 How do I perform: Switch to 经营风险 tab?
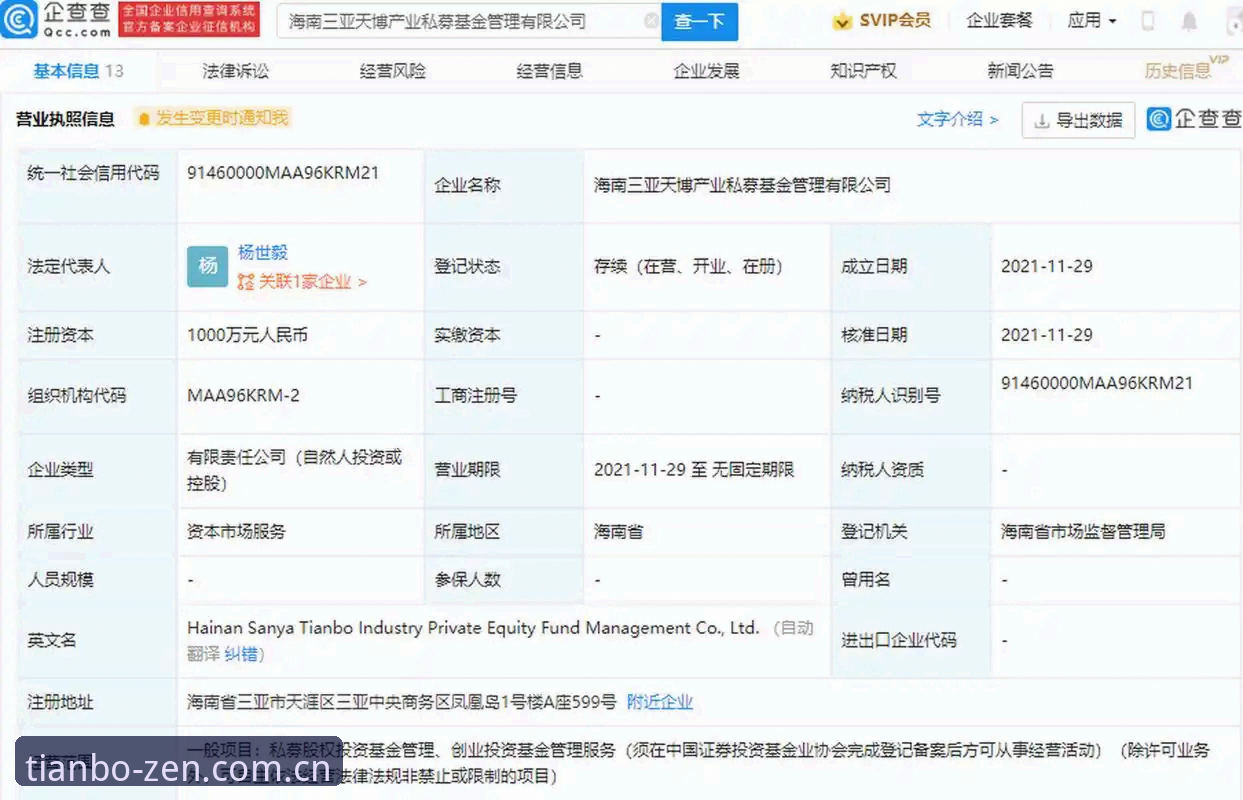tap(393, 70)
